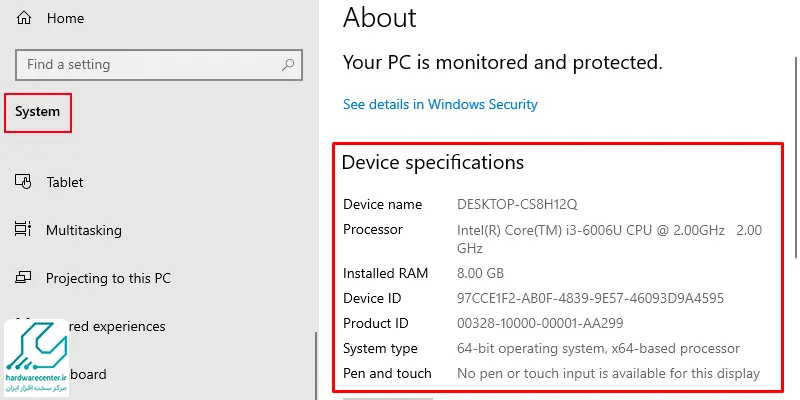
Task: Click the Multitasking icon
Action: coord(23,230)
